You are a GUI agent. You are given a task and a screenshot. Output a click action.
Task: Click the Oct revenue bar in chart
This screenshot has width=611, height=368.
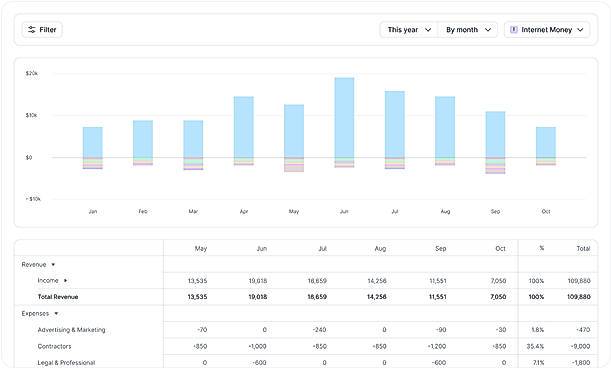click(546, 142)
